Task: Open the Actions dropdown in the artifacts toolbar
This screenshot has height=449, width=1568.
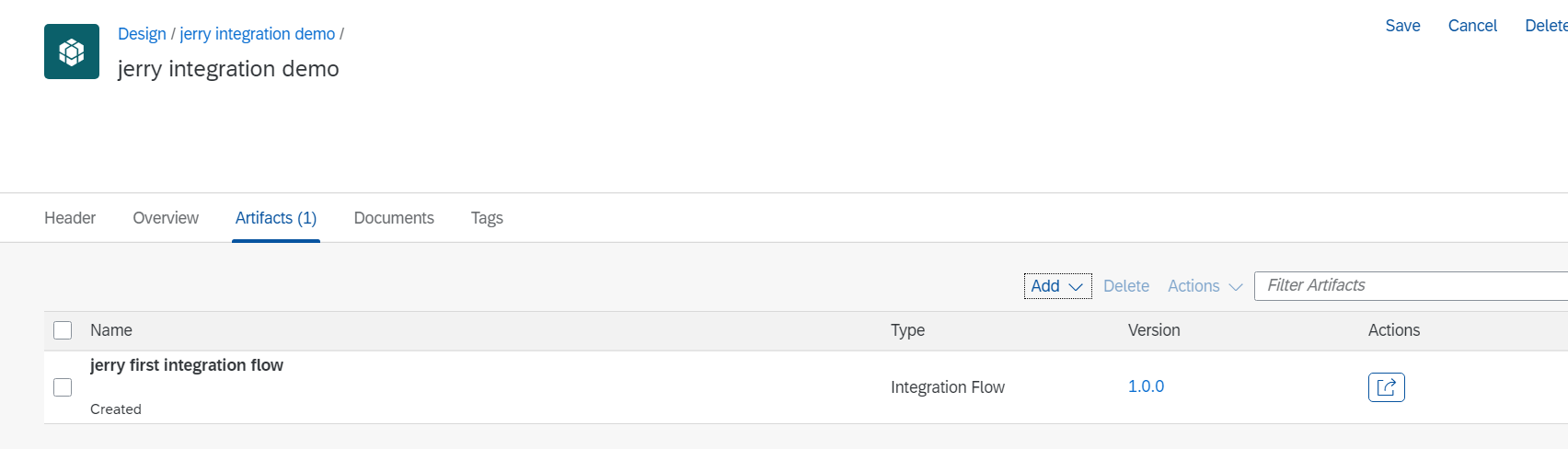Action: 1205,286
